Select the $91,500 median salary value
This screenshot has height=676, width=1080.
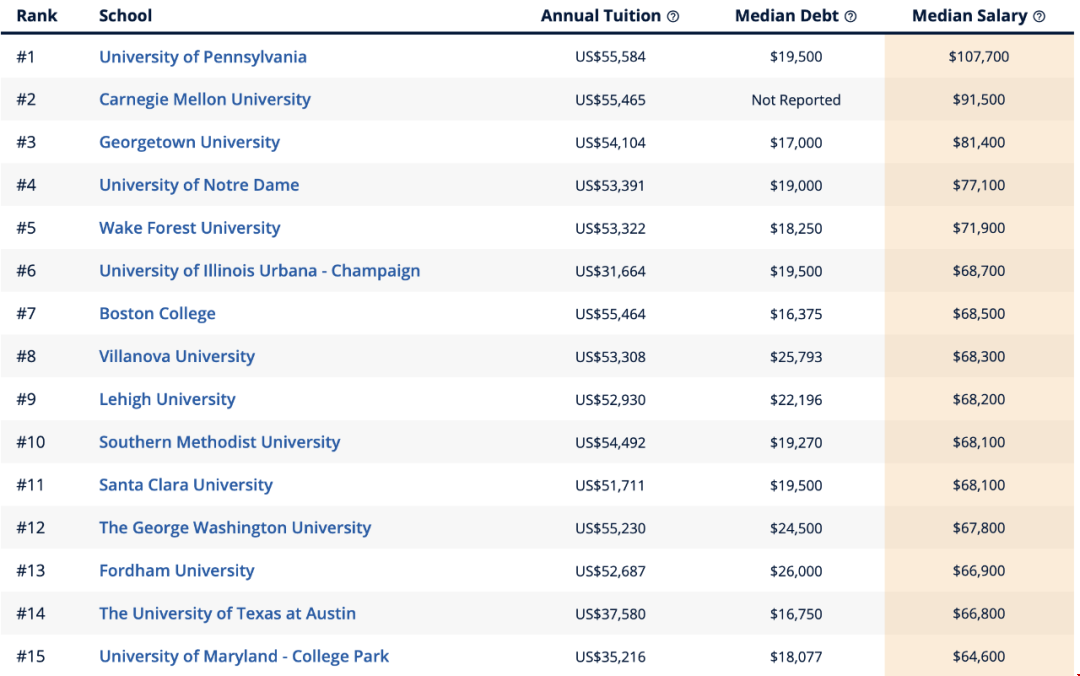(x=979, y=99)
